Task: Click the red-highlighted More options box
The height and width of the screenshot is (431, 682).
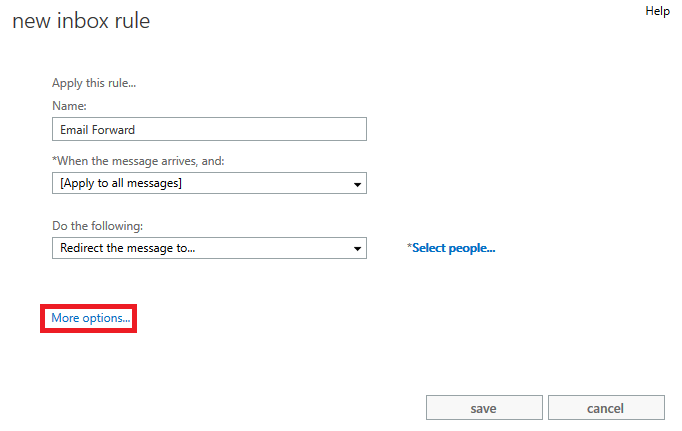Action: pyautogui.click(x=88, y=318)
